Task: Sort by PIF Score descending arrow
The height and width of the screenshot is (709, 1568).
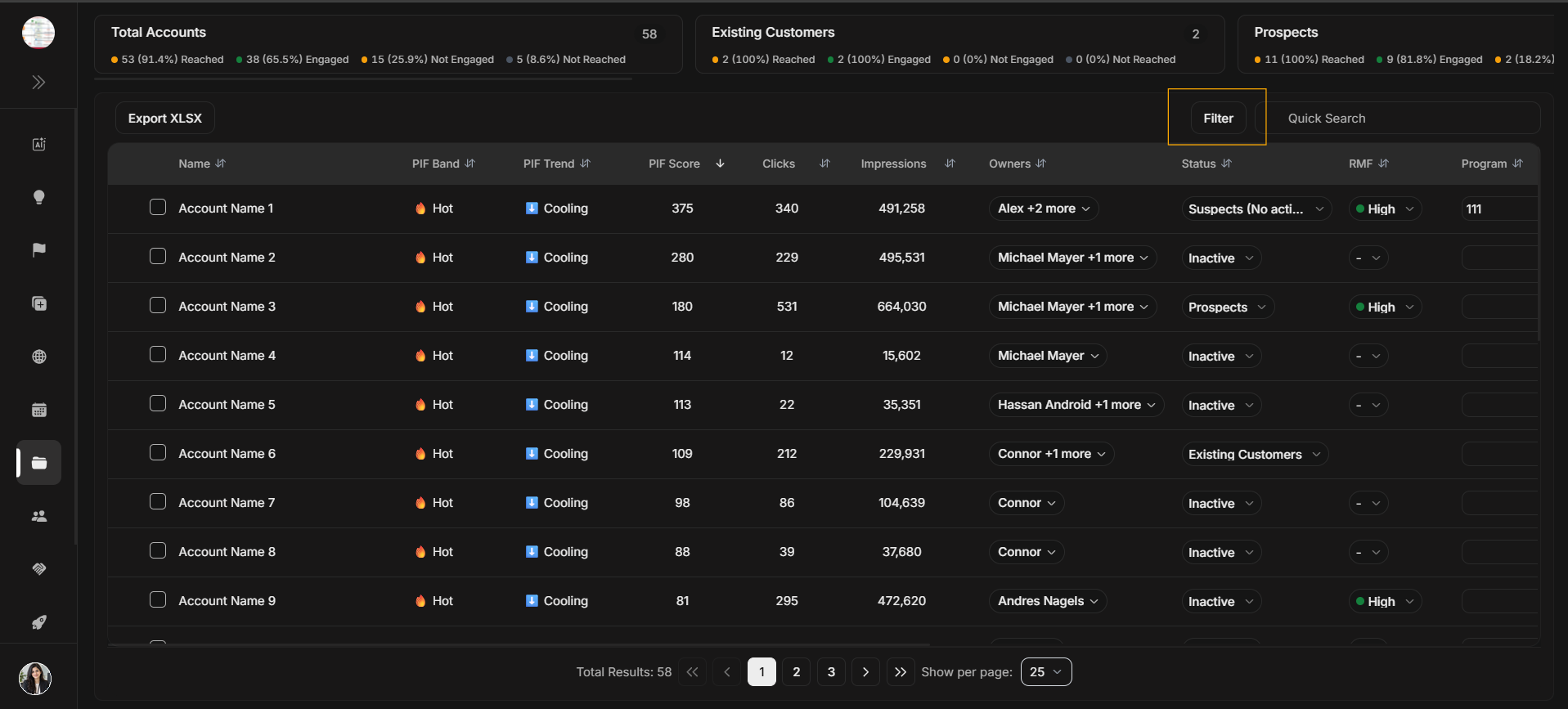Action: click(x=720, y=164)
